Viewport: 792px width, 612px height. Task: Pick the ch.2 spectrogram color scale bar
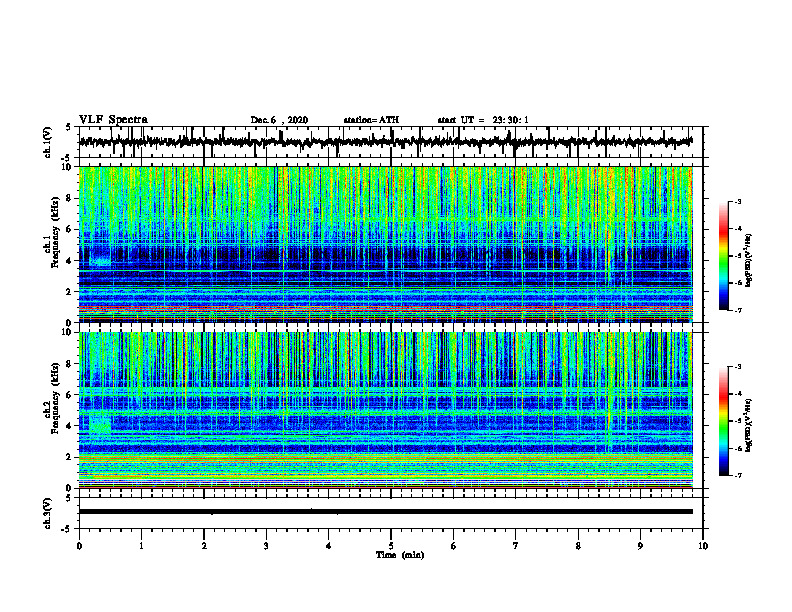click(x=724, y=421)
